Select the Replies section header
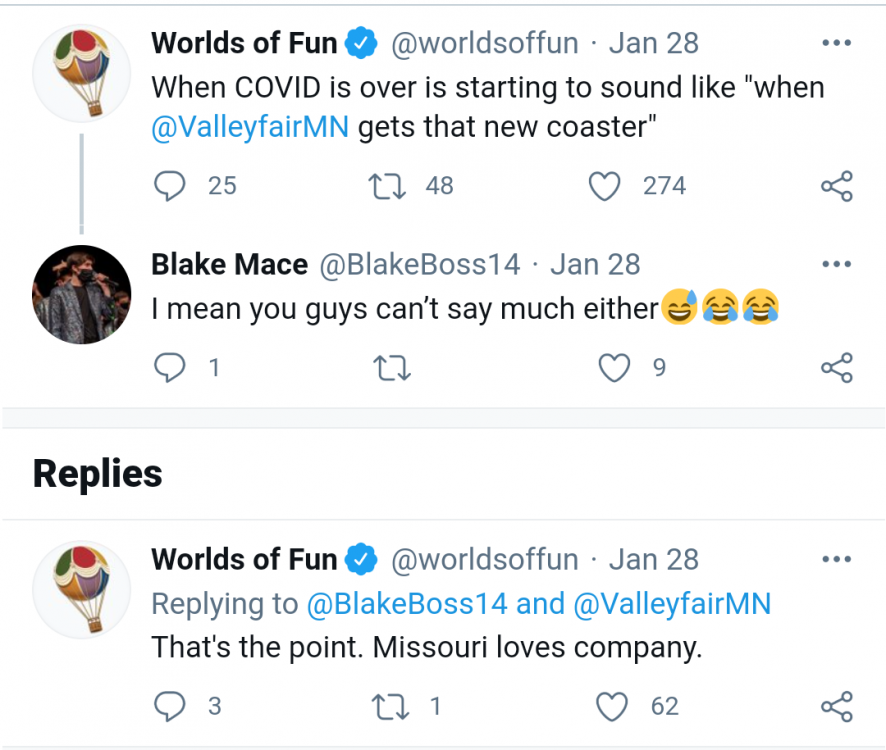886x750 pixels. [96, 473]
